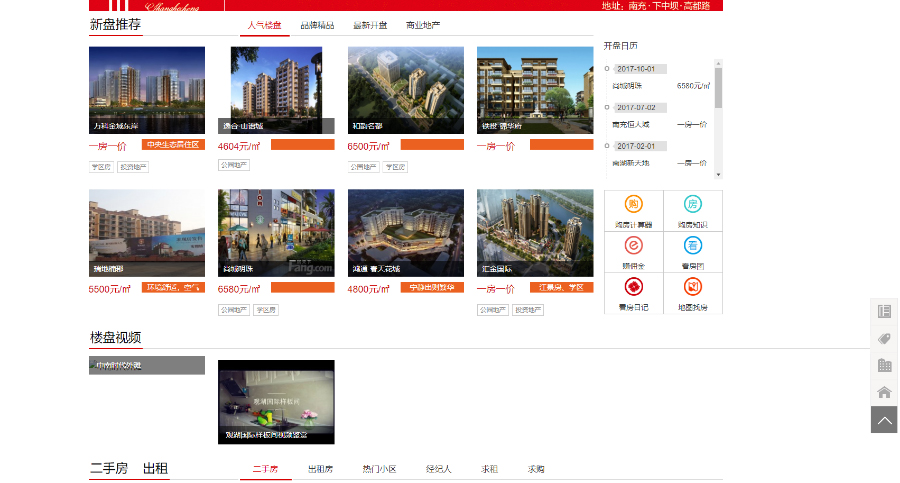Viewport: 900px width, 483px height.
Task: Click the 学区房 tag under 万科金域东岸
Action: (x=102, y=167)
